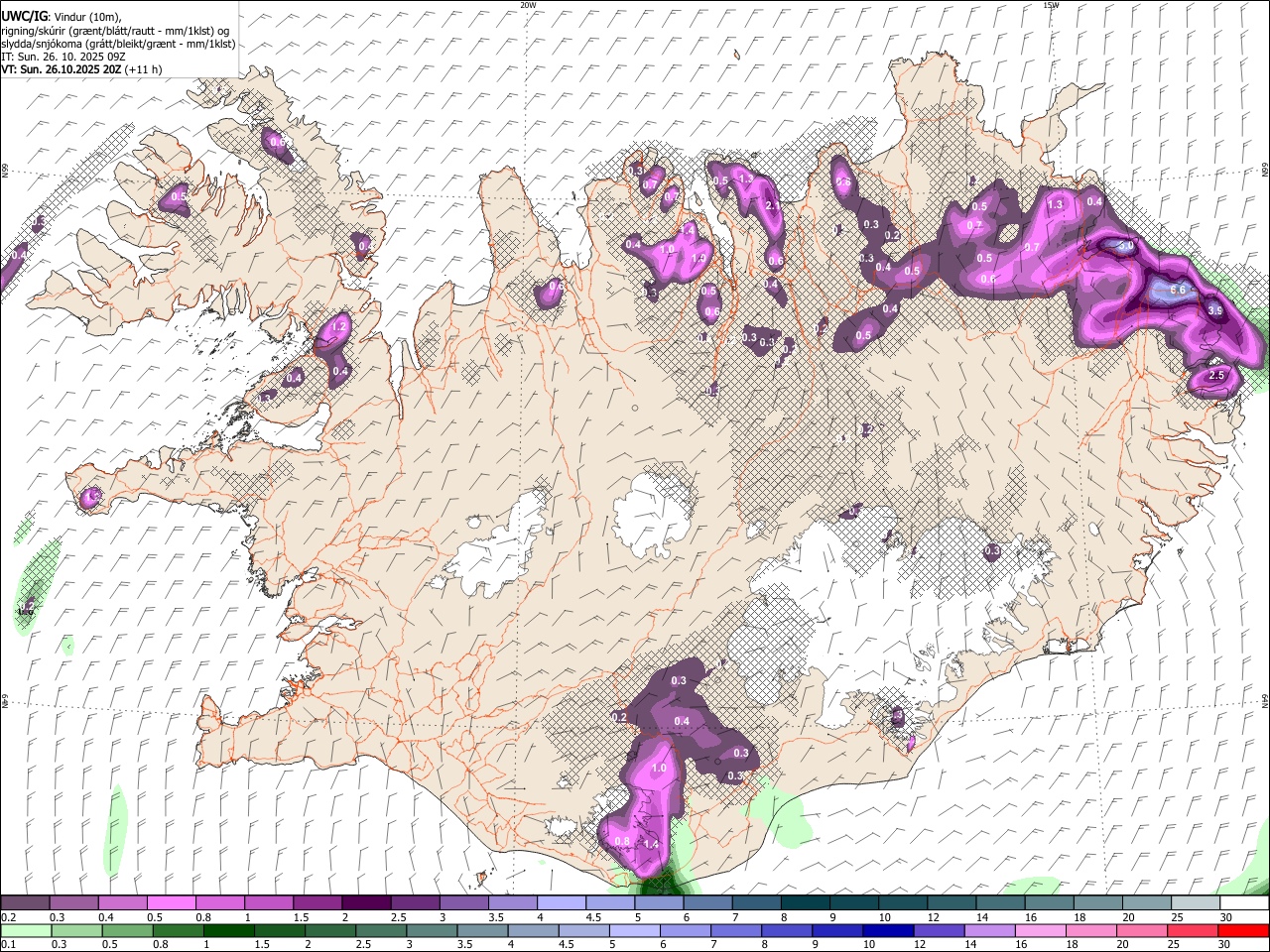Viewport: 1270px width, 952px height.
Task: Select the dark mauve 0.2 swatch in top legend row
Action: click(x=25, y=902)
